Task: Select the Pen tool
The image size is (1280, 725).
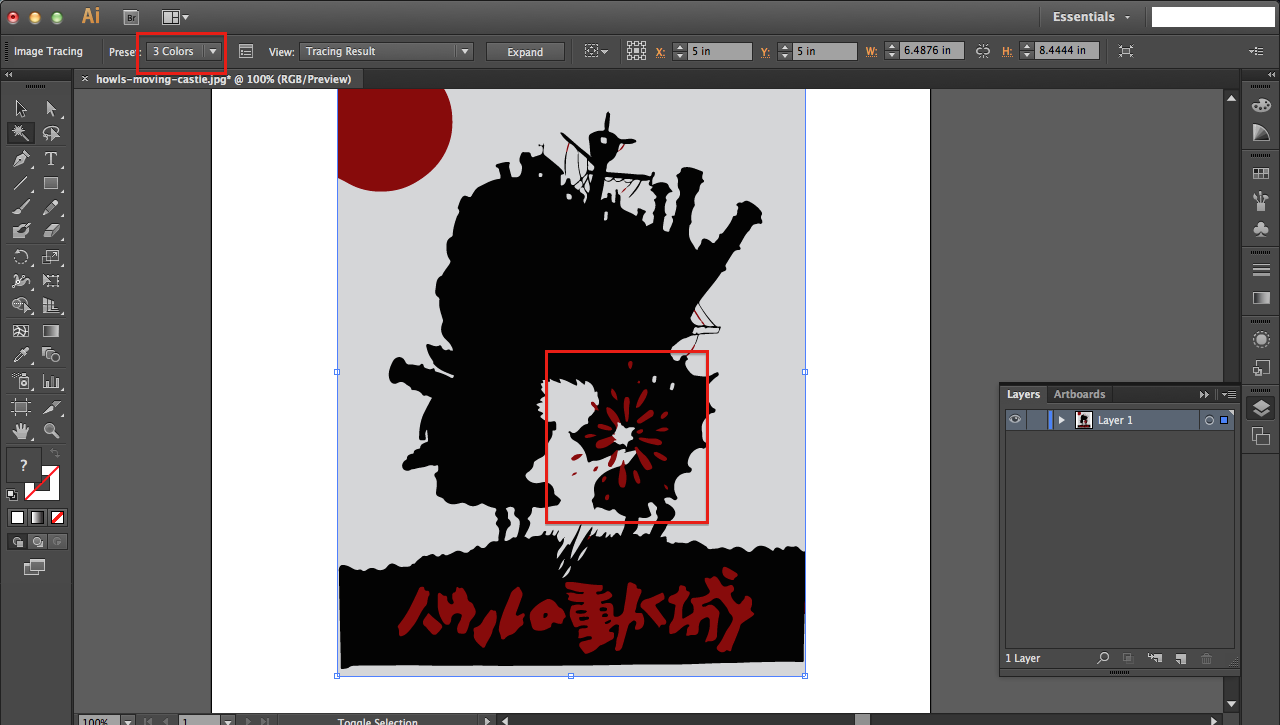Action: tap(21, 159)
